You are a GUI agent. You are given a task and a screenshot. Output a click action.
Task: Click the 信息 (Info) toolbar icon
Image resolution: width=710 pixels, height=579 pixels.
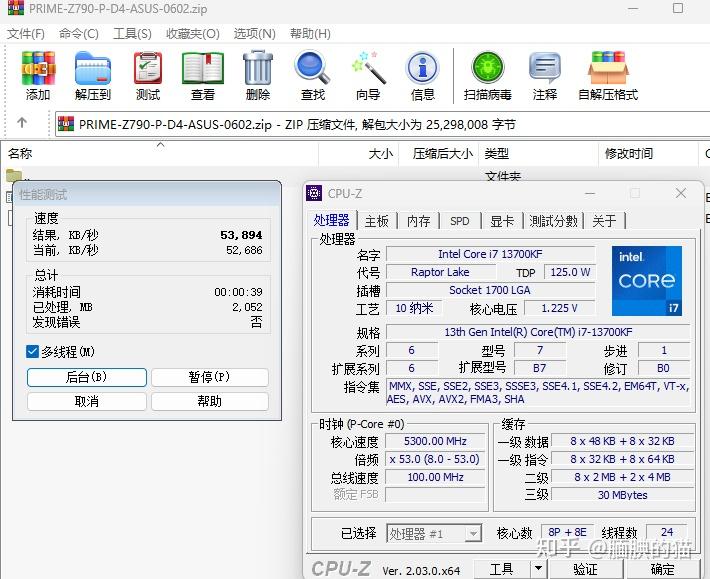click(x=422, y=68)
